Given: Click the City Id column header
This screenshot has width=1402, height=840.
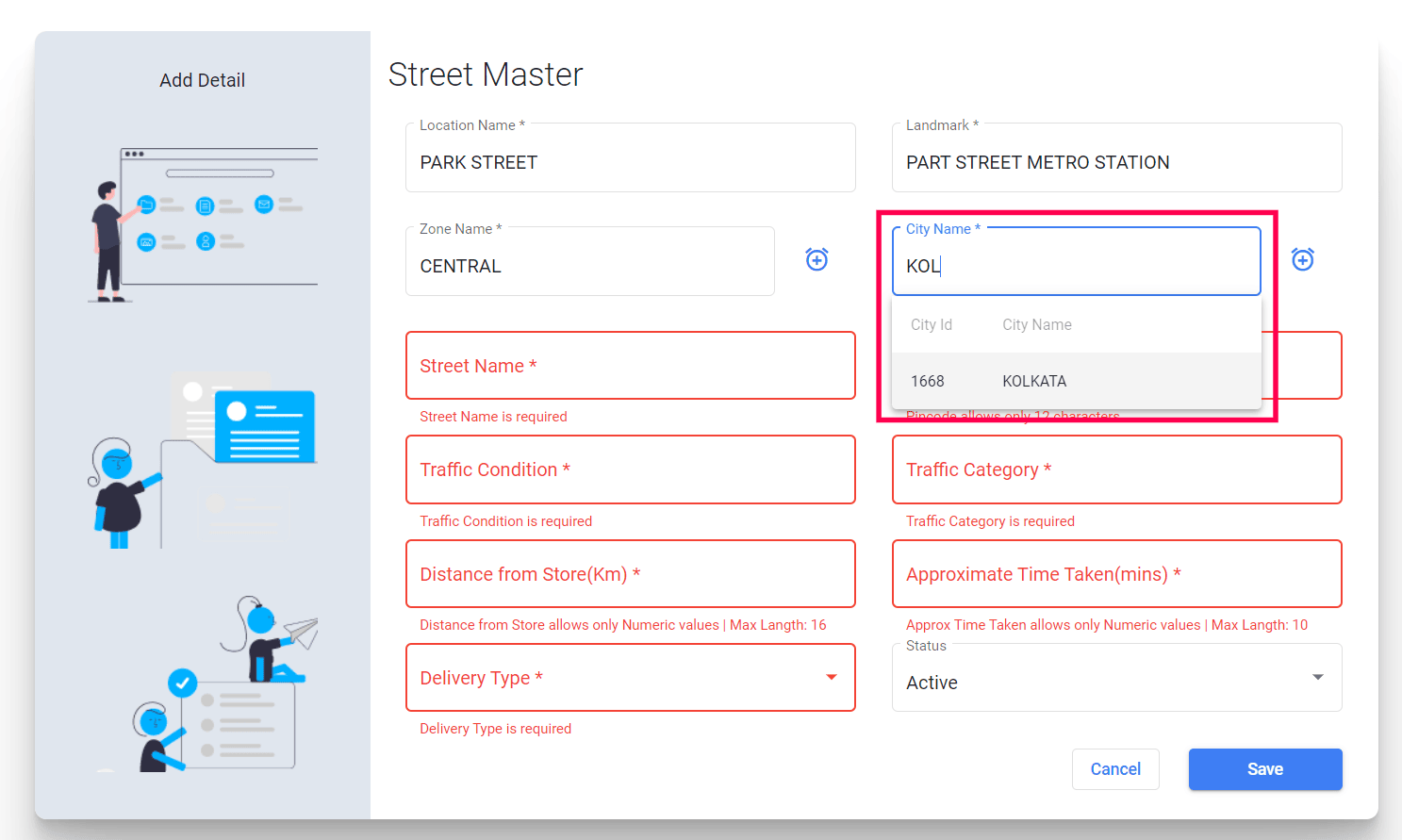Looking at the screenshot, I should [932, 324].
